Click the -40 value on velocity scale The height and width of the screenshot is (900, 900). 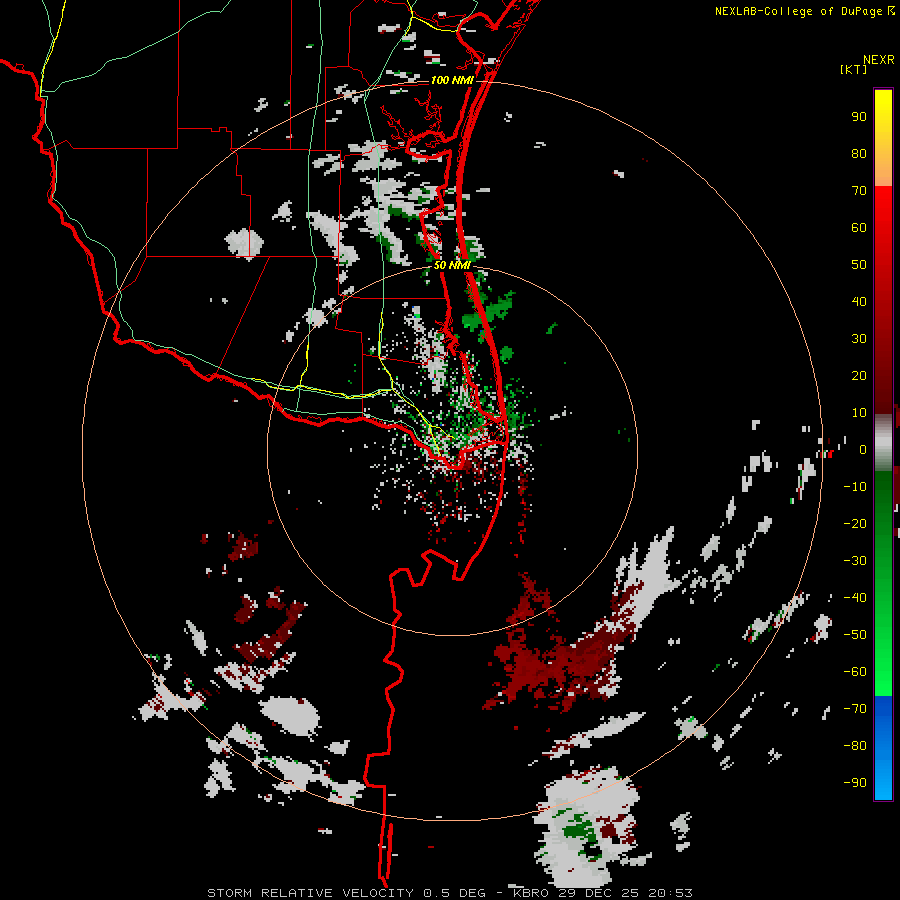click(855, 598)
